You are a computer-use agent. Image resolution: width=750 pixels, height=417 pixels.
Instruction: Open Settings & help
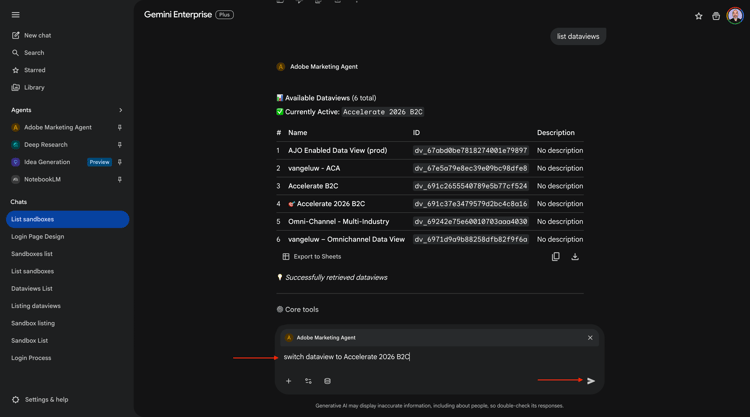[x=40, y=399]
